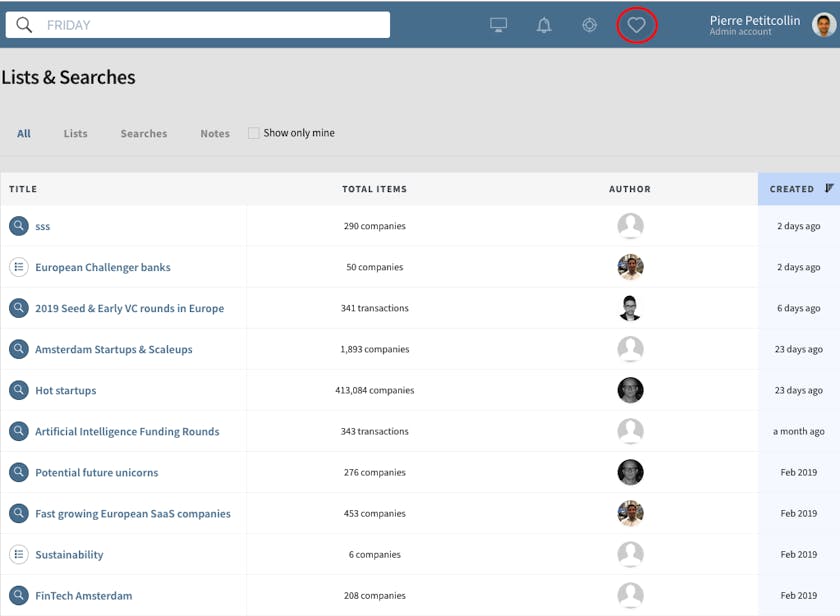Click the search icon beside 'sss'
The height and width of the screenshot is (616, 840).
pyautogui.click(x=18, y=226)
